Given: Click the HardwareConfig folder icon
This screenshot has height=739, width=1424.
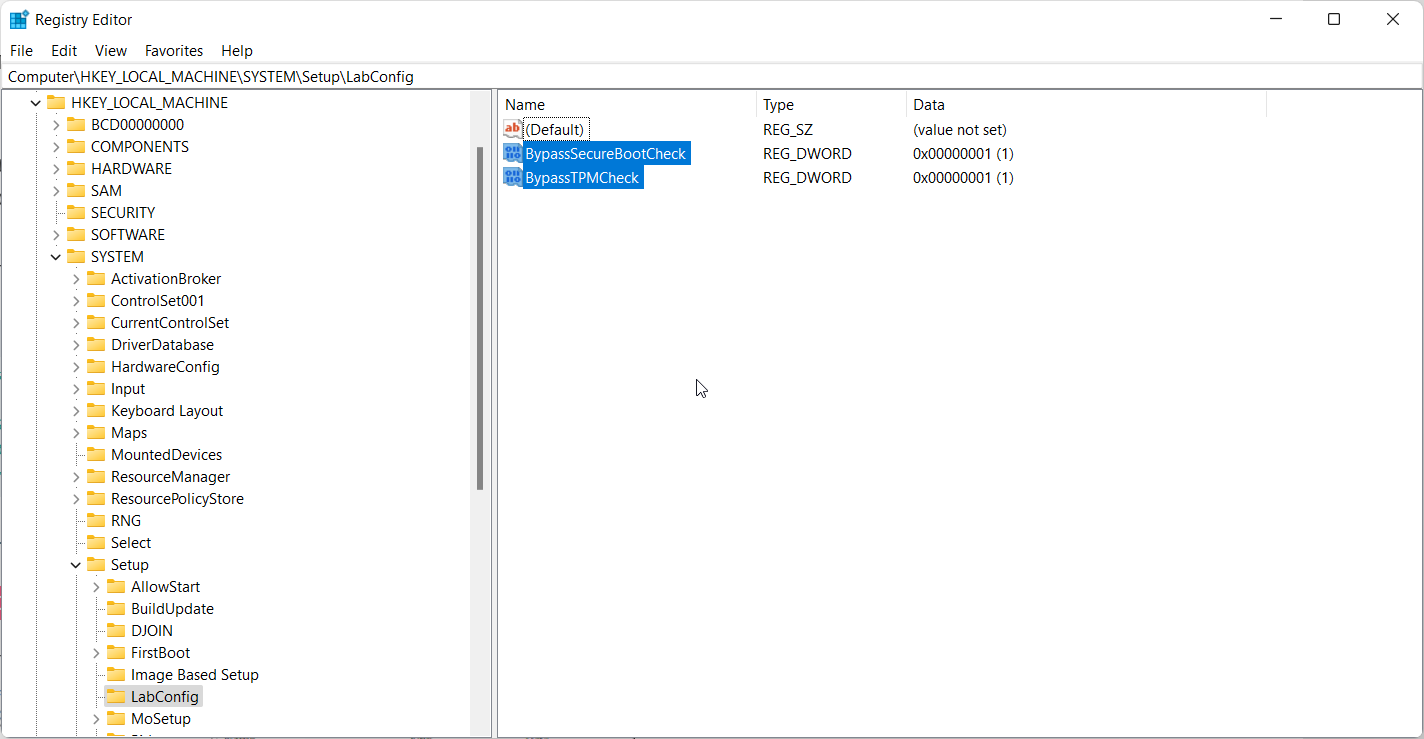Looking at the screenshot, I should pyautogui.click(x=96, y=366).
